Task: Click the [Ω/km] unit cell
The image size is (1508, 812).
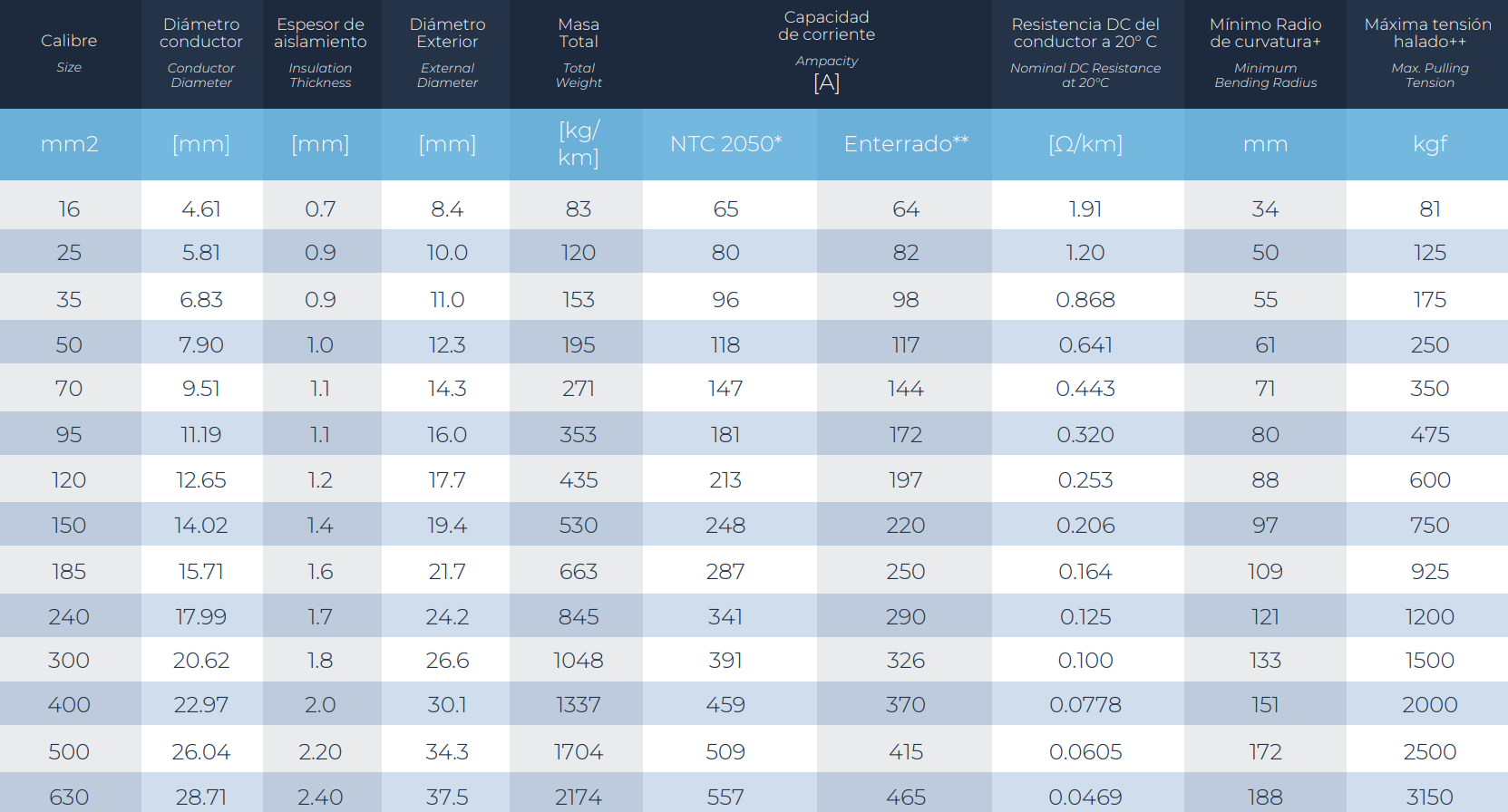Action: (x=1085, y=144)
